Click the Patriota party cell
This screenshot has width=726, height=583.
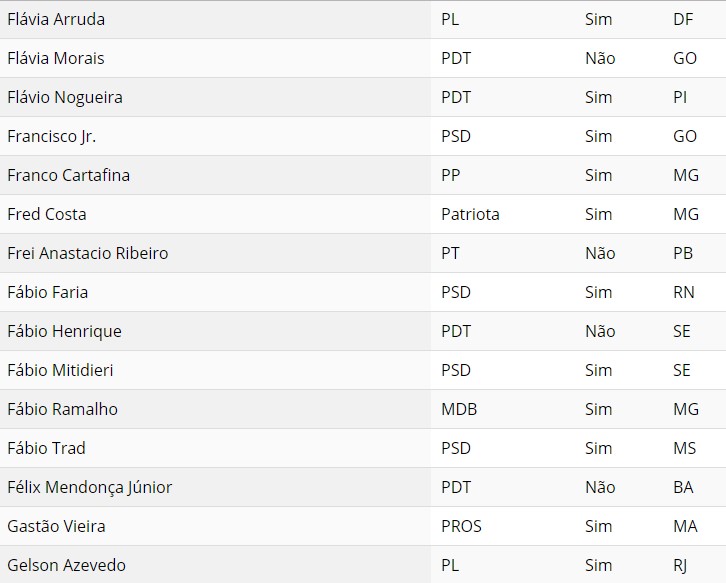coord(470,214)
